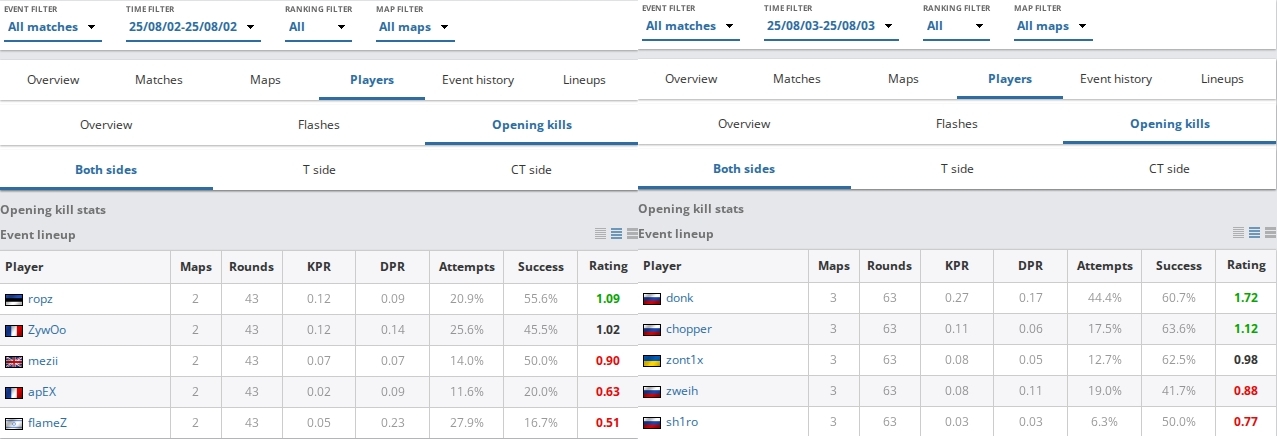Click apEX's 20.0% success value

[x=541, y=392]
